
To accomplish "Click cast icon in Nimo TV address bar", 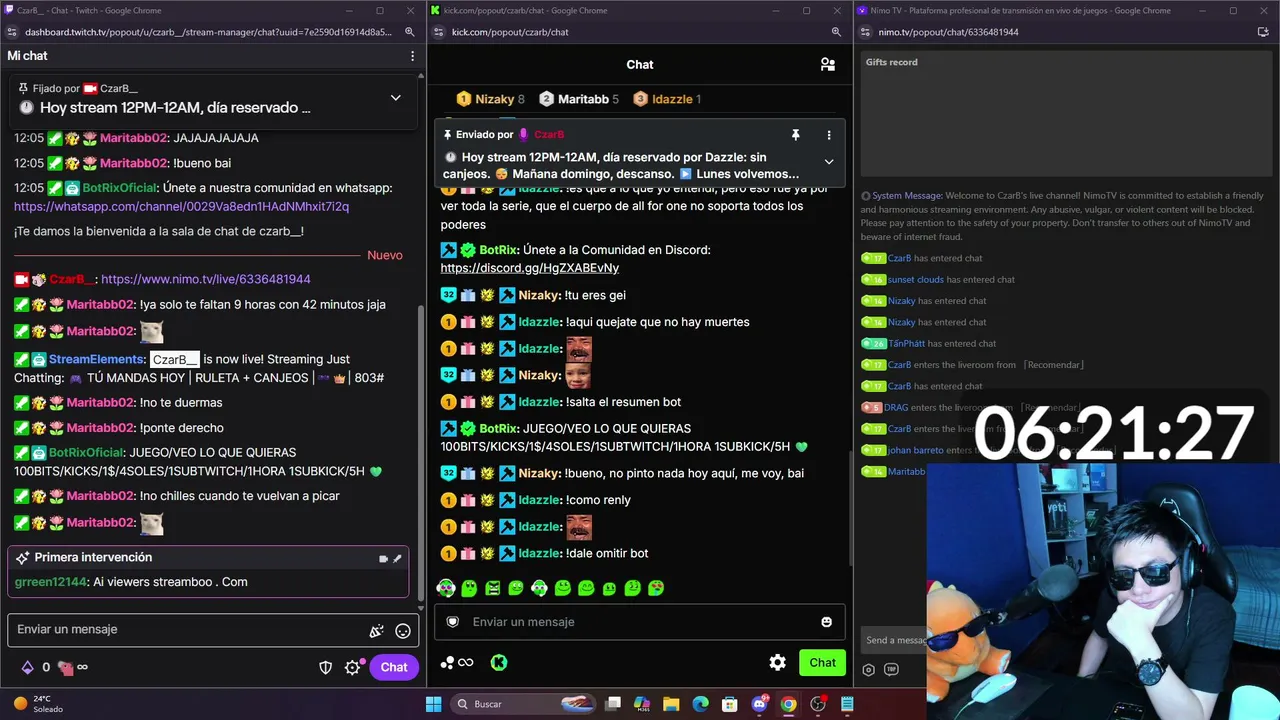I will [1263, 32].
